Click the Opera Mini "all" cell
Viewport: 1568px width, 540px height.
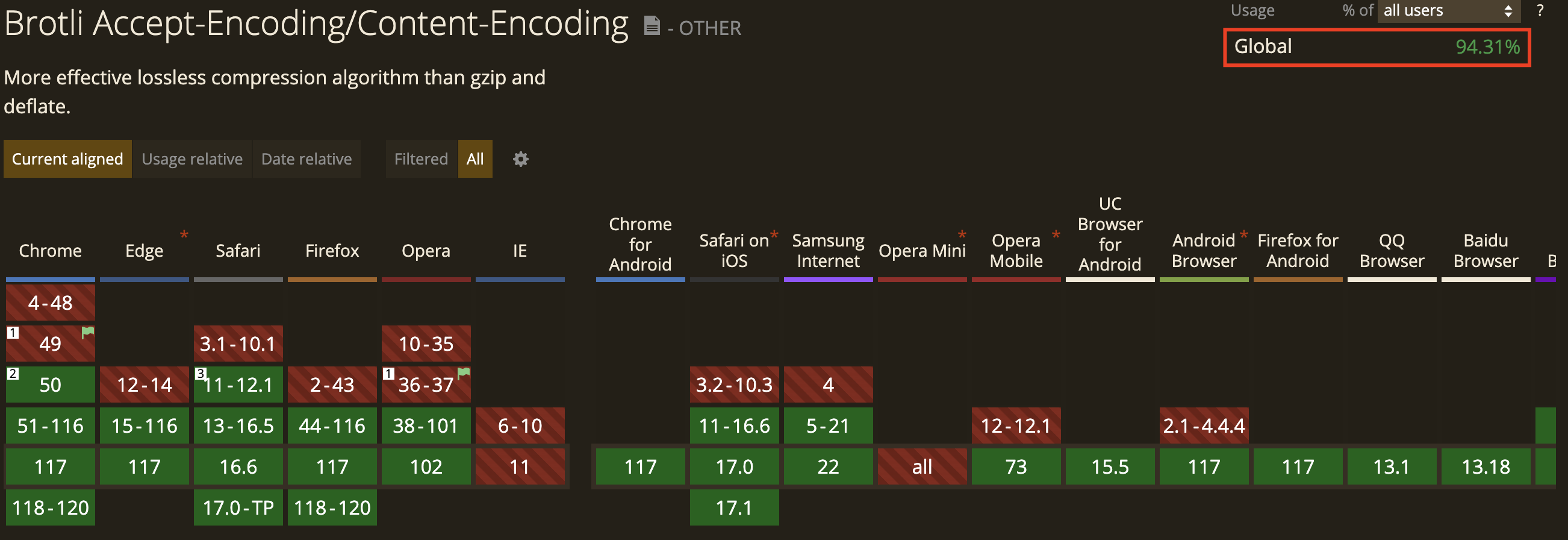pyautogui.click(x=921, y=466)
